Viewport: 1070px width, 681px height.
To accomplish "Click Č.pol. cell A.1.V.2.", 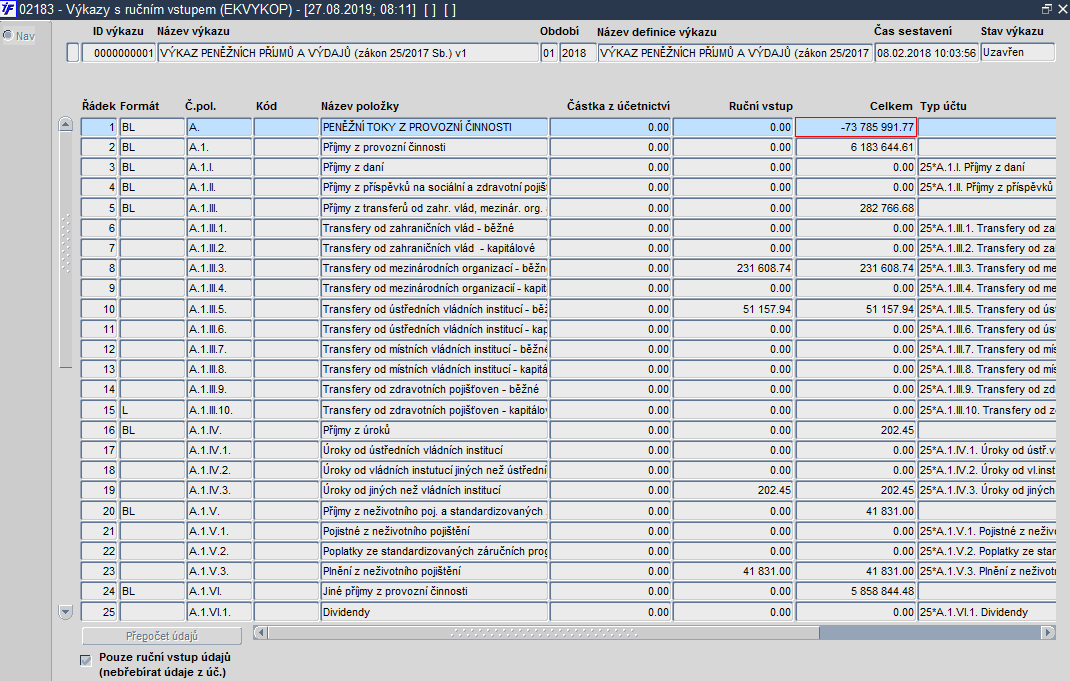I will pyautogui.click(x=219, y=551).
